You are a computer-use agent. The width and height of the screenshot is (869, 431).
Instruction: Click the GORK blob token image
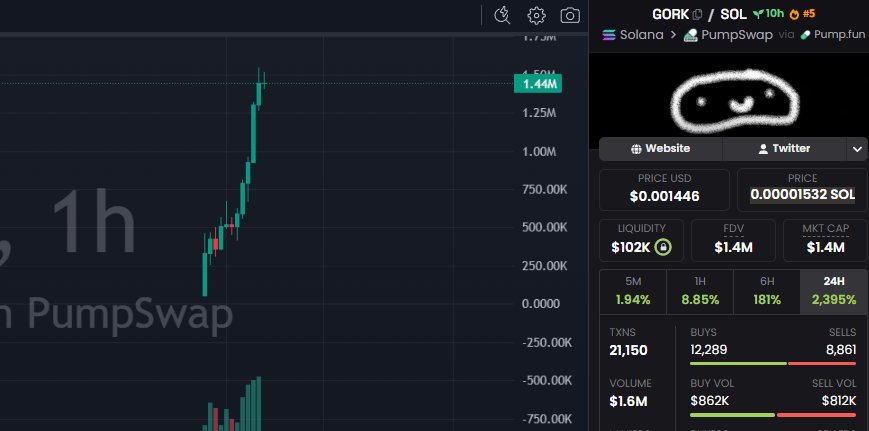pos(732,97)
